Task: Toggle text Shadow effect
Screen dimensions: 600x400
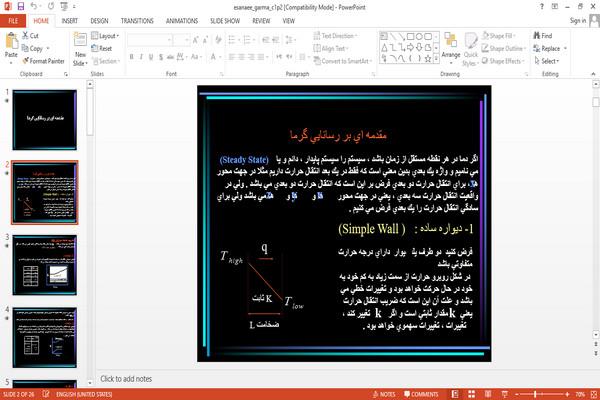Action: point(161,57)
